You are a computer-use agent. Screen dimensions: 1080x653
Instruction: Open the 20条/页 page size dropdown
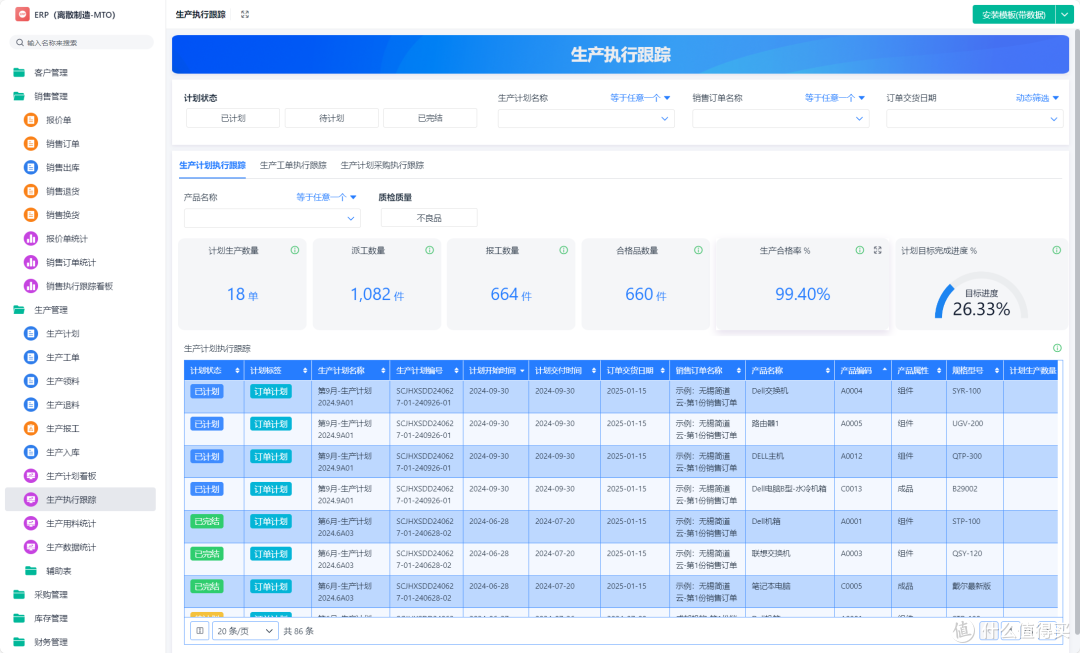coord(245,631)
